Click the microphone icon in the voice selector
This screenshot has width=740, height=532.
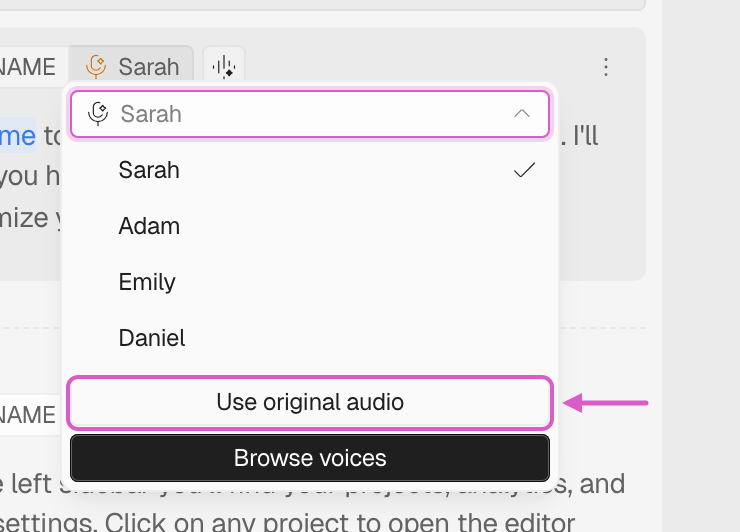[98, 114]
